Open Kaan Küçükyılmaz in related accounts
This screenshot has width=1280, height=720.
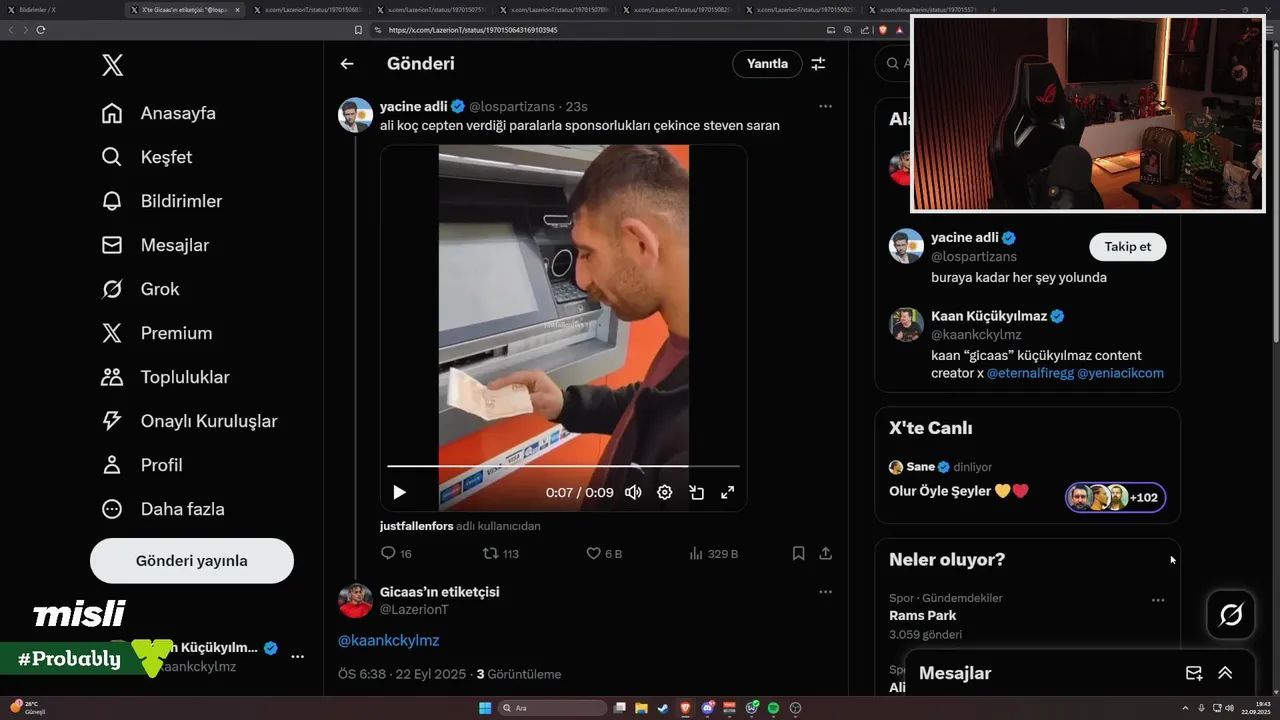[x=989, y=316]
